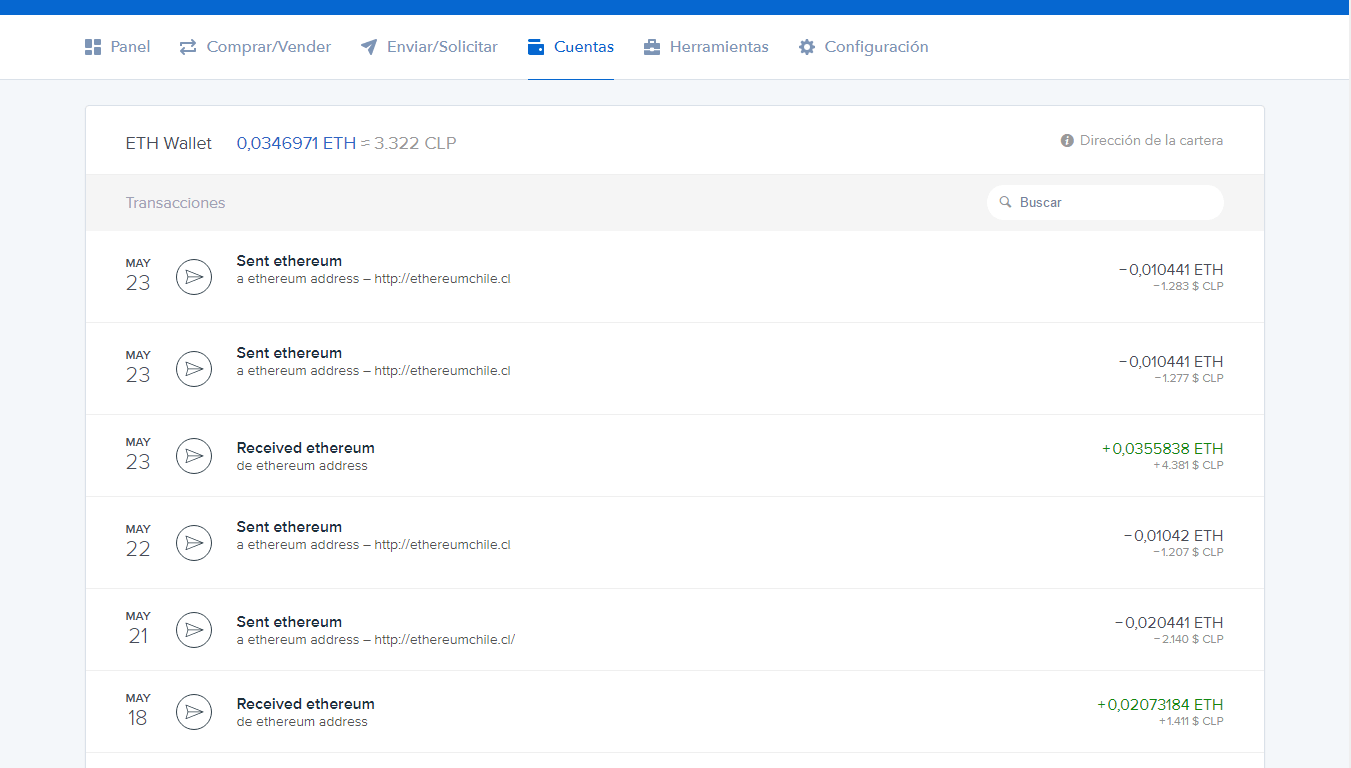Viewport: 1351px width, 768px height.
Task: Open the Panel tab
Action: click(x=117, y=47)
